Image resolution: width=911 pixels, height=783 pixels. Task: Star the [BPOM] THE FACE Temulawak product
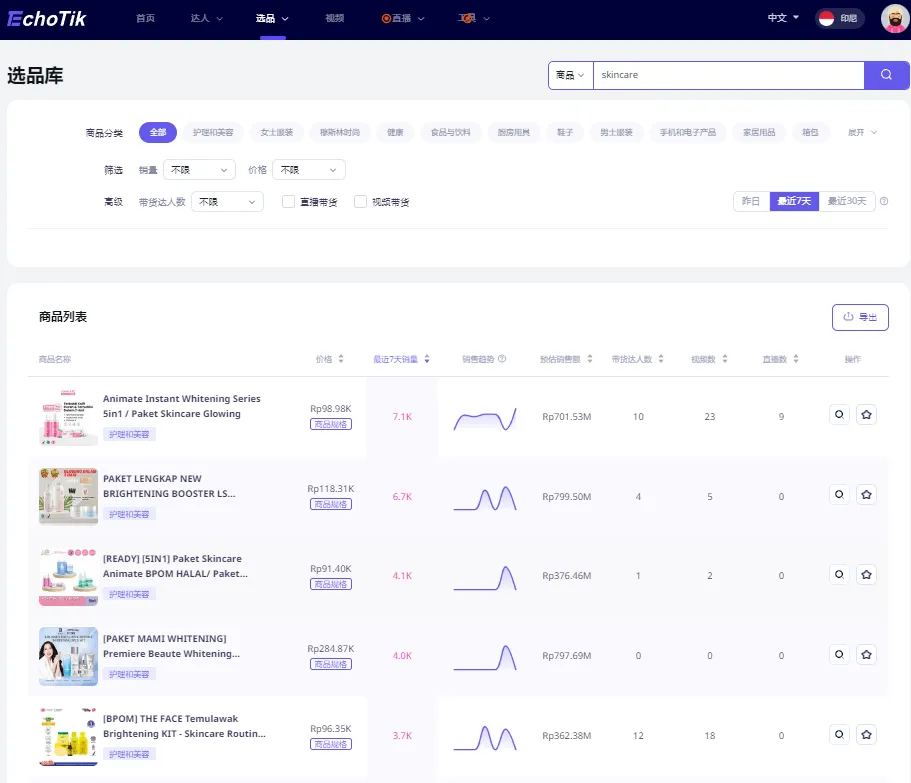pyautogui.click(x=866, y=735)
